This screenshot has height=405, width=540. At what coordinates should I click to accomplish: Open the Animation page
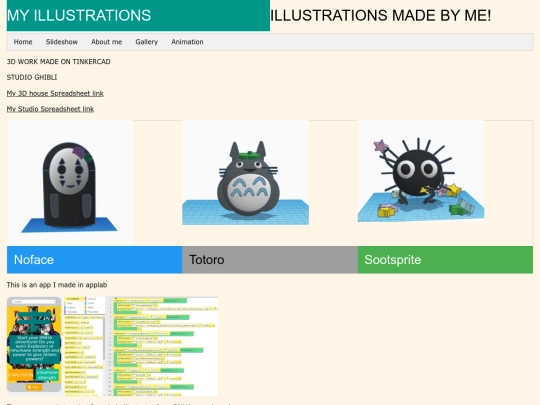(x=187, y=42)
